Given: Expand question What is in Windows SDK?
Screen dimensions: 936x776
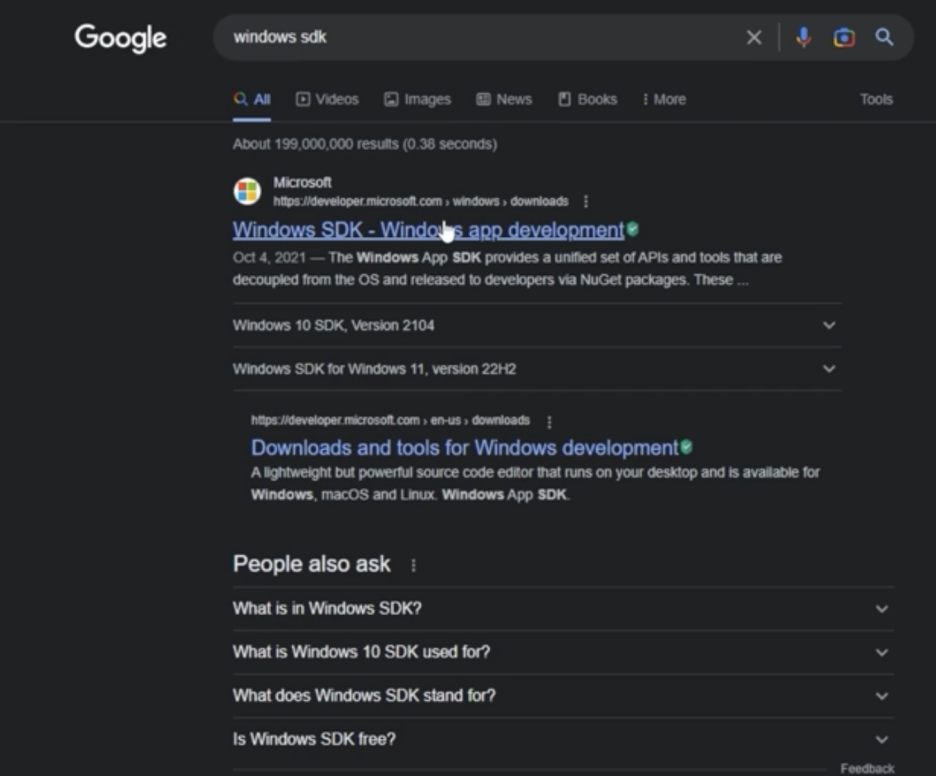Looking at the screenshot, I should 564,609.
